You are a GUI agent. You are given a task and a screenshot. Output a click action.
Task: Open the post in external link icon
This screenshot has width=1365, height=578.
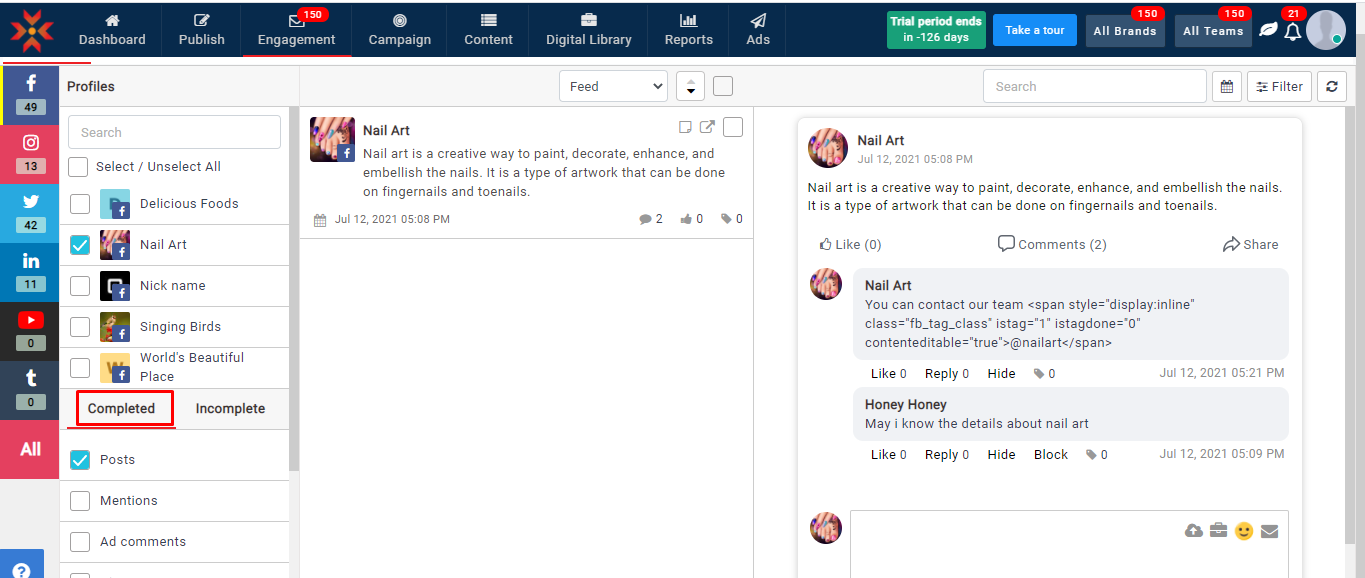pos(707,127)
